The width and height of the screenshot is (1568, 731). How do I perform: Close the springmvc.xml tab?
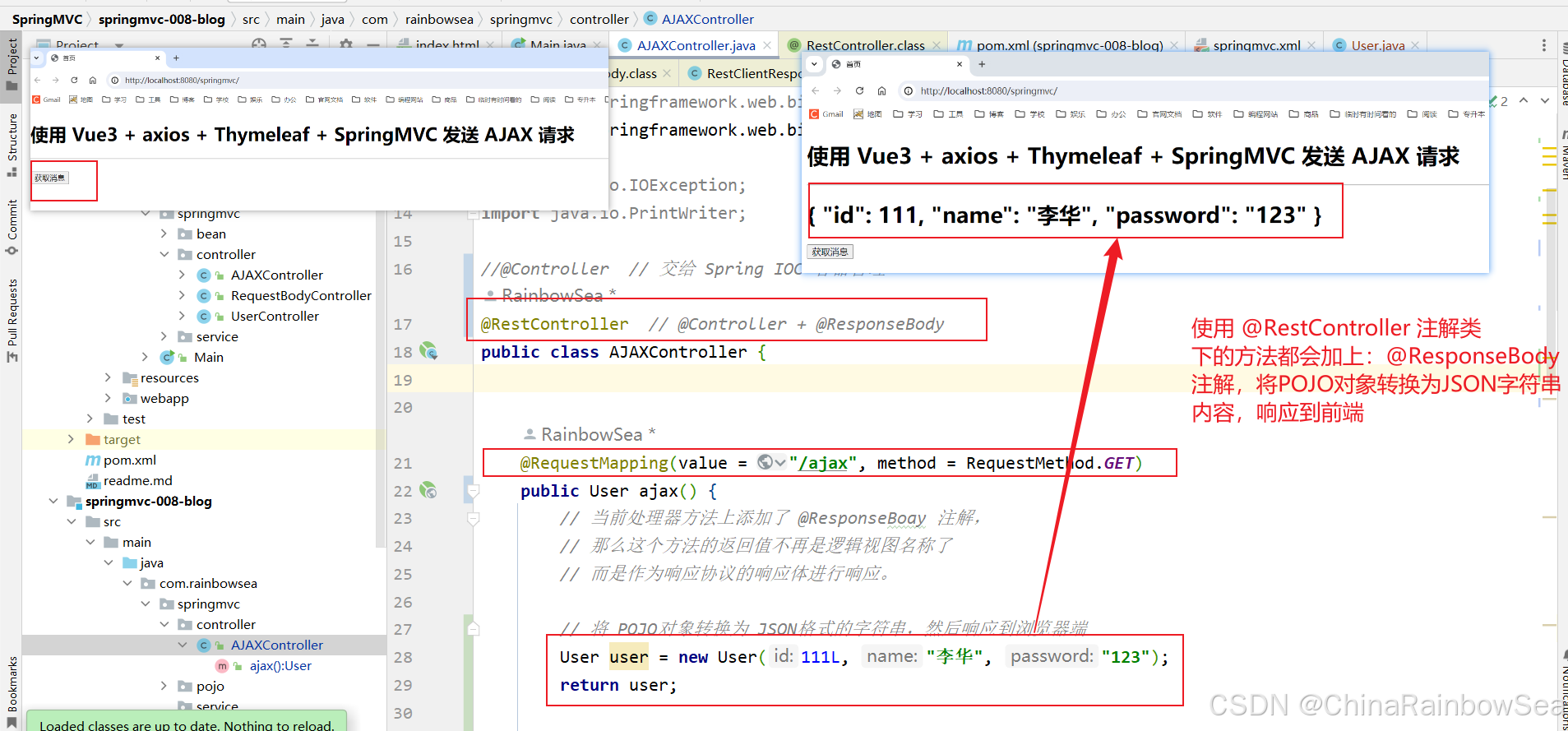[1311, 45]
